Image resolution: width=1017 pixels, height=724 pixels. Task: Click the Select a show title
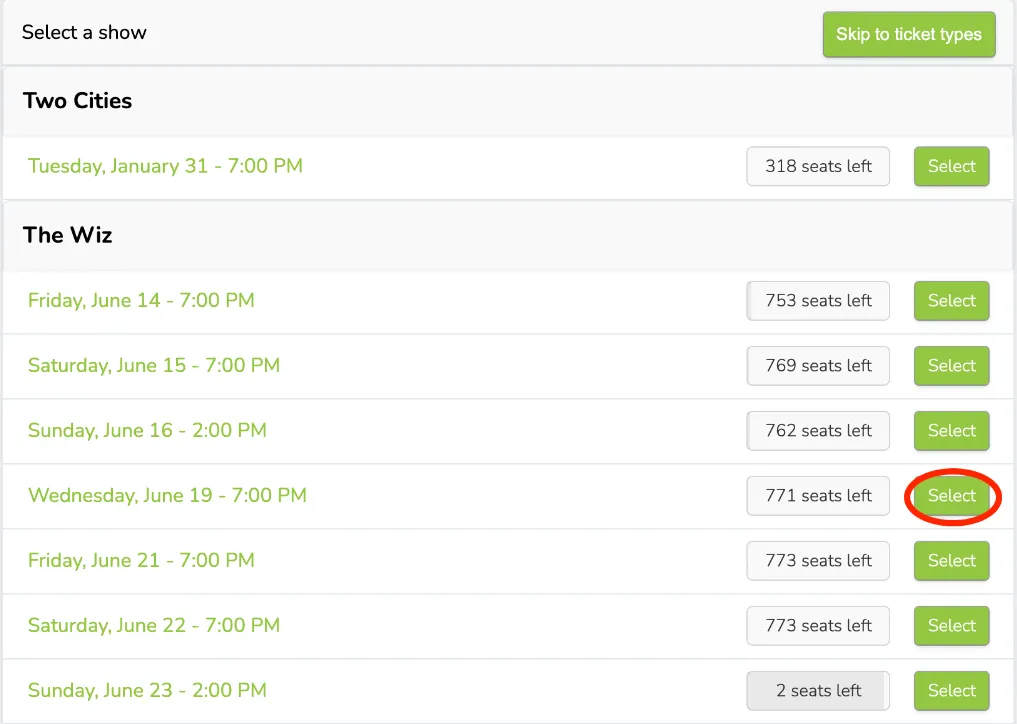[x=84, y=32]
